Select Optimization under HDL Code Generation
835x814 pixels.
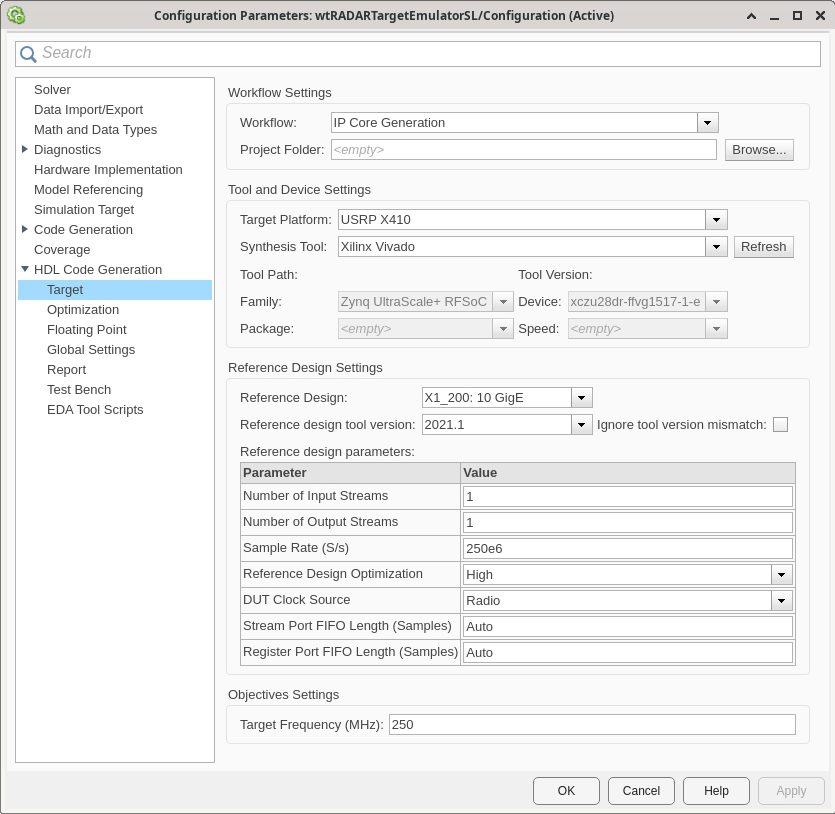83,309
